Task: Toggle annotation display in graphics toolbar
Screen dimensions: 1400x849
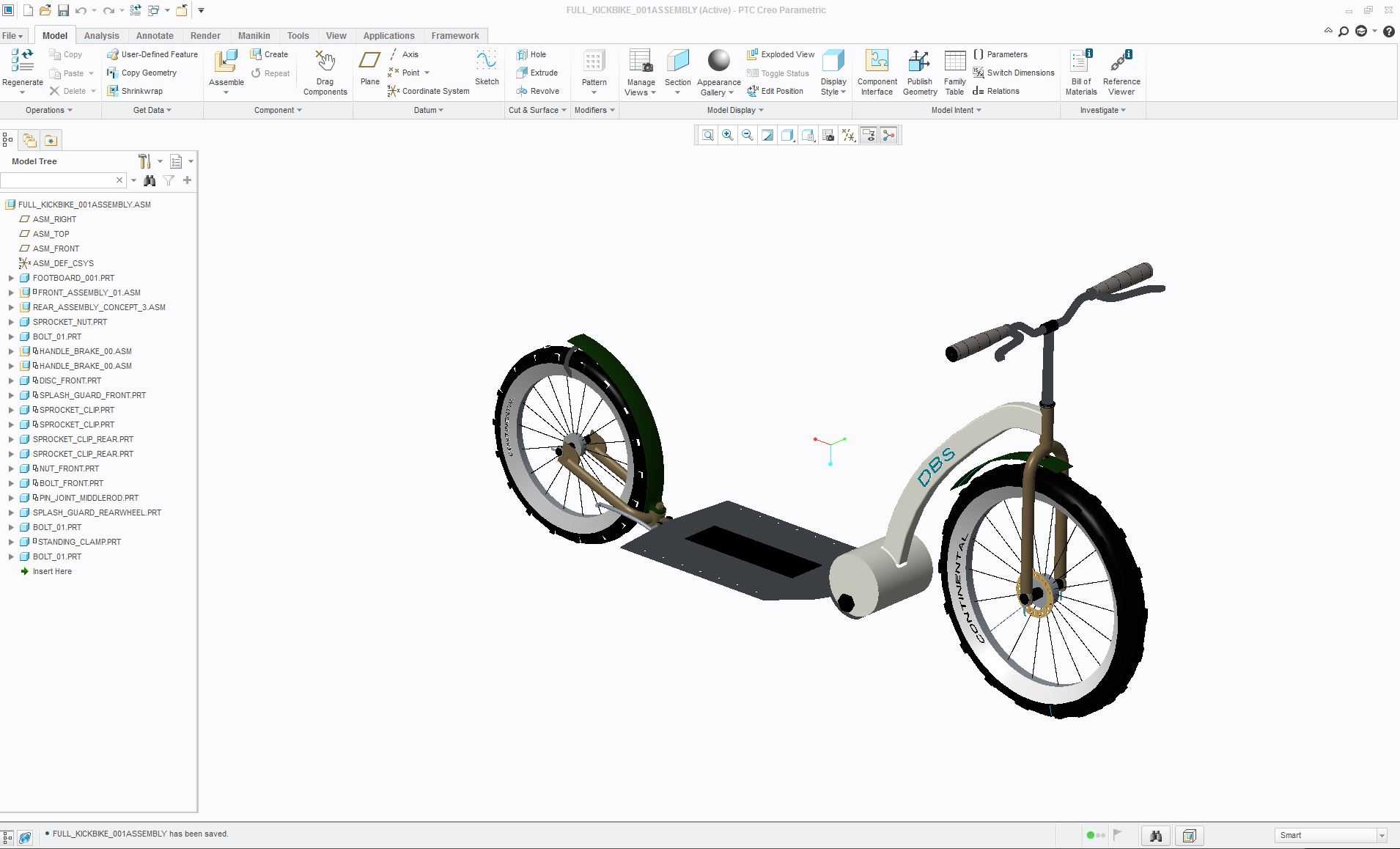Action: (869, 135)
